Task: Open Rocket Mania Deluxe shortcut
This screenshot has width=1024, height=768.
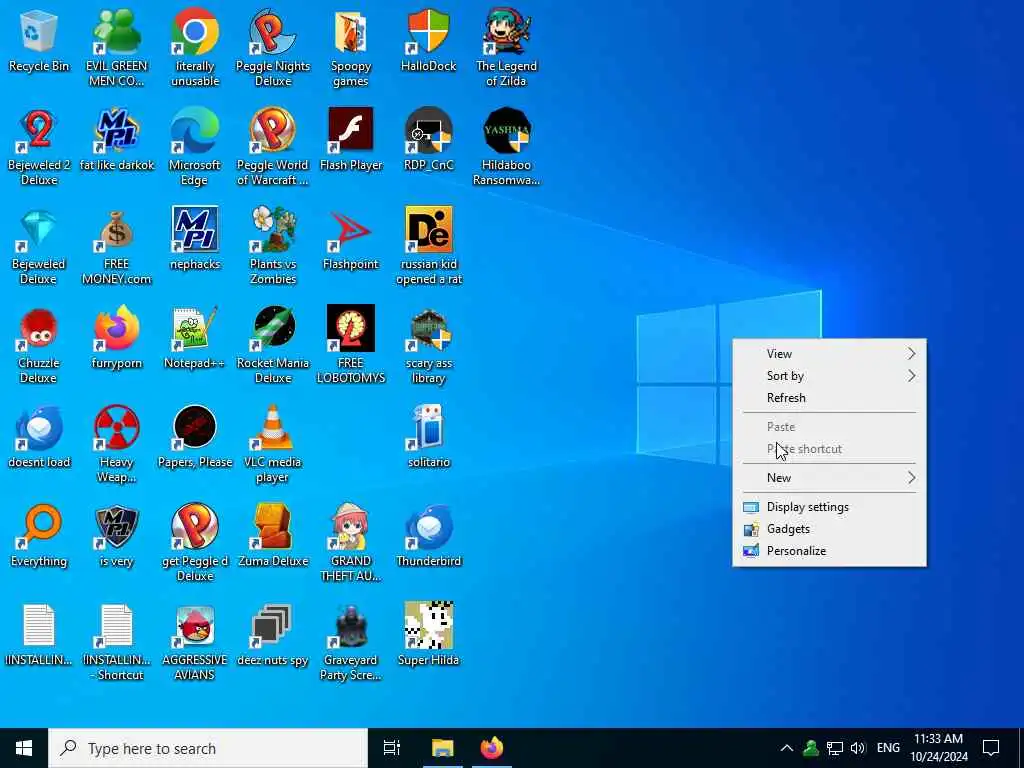Action: 273,345
